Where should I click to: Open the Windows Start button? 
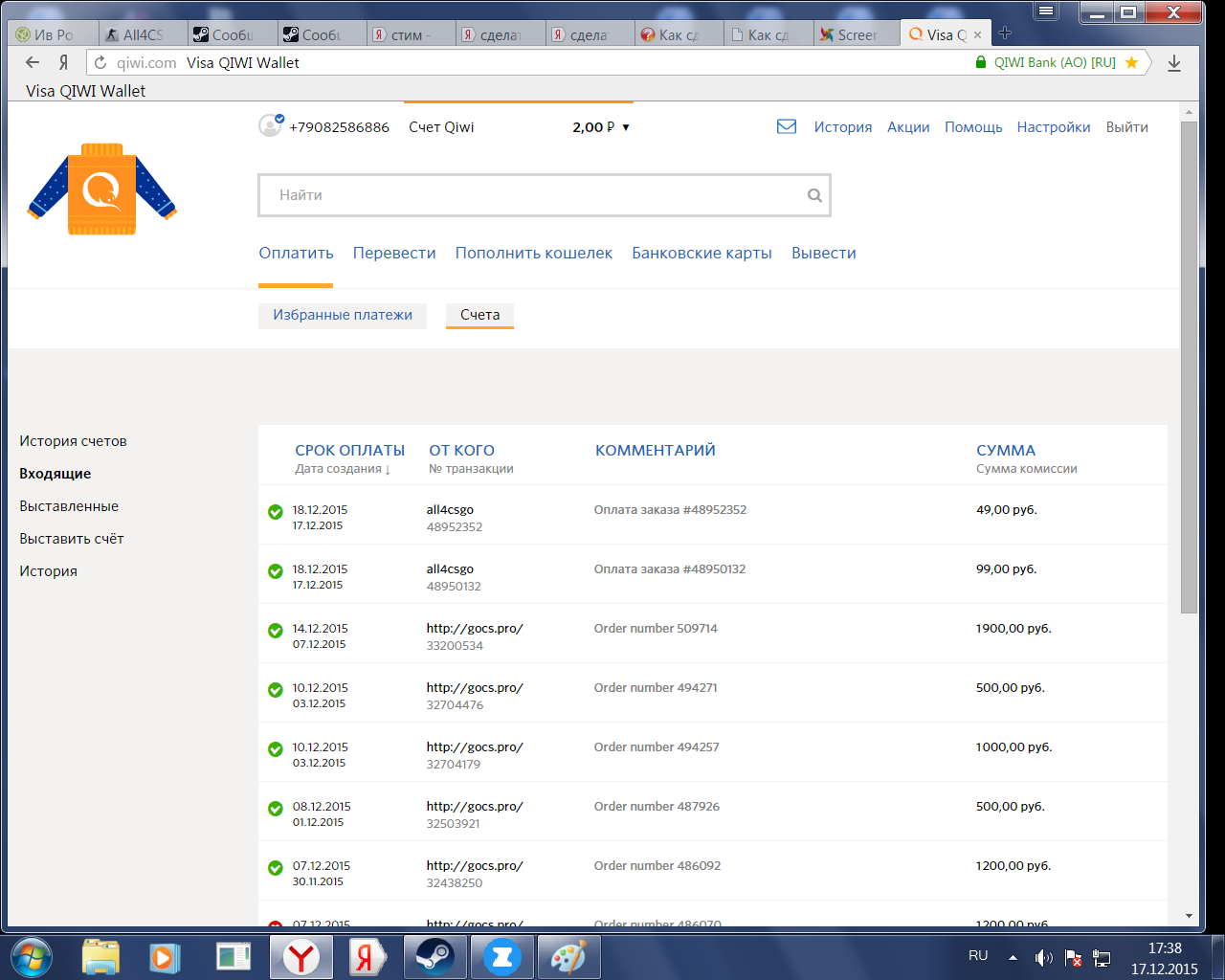click(32, 956)
